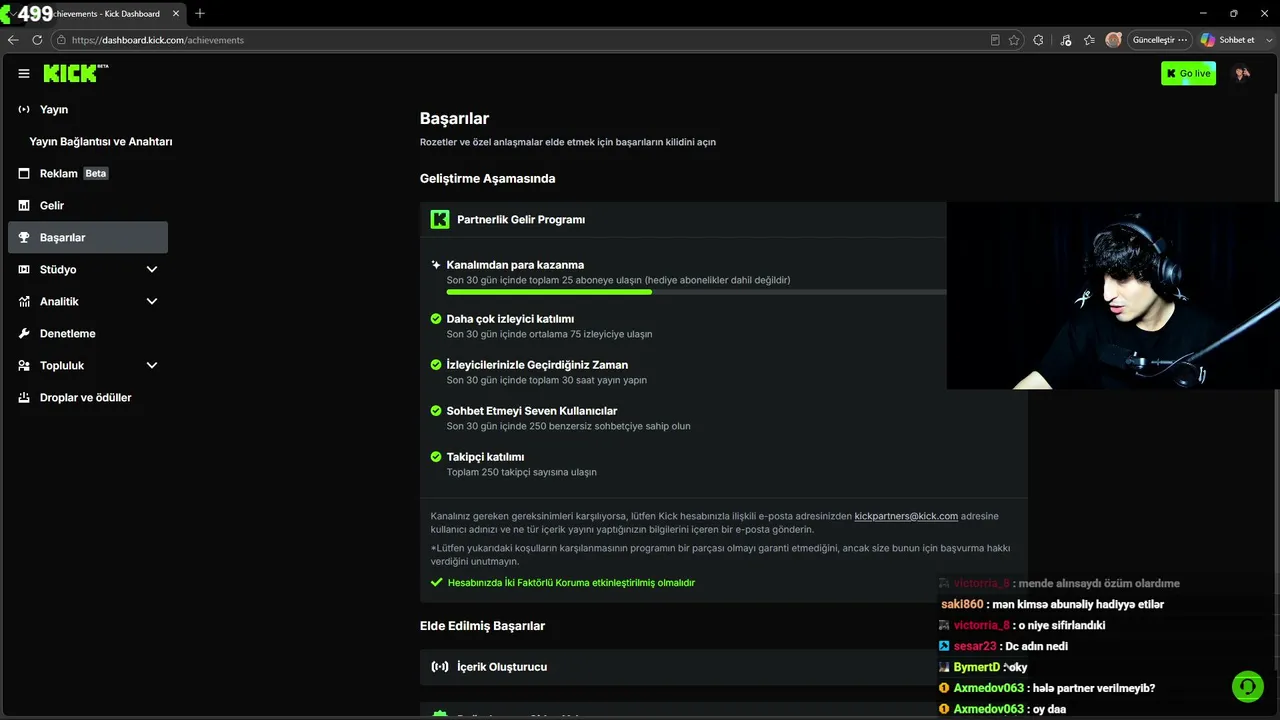Click the İzleyicilerinizle Geçirdiğiniz Zaman checkmark
The image size is (1280, 720).
pos(436,365)
